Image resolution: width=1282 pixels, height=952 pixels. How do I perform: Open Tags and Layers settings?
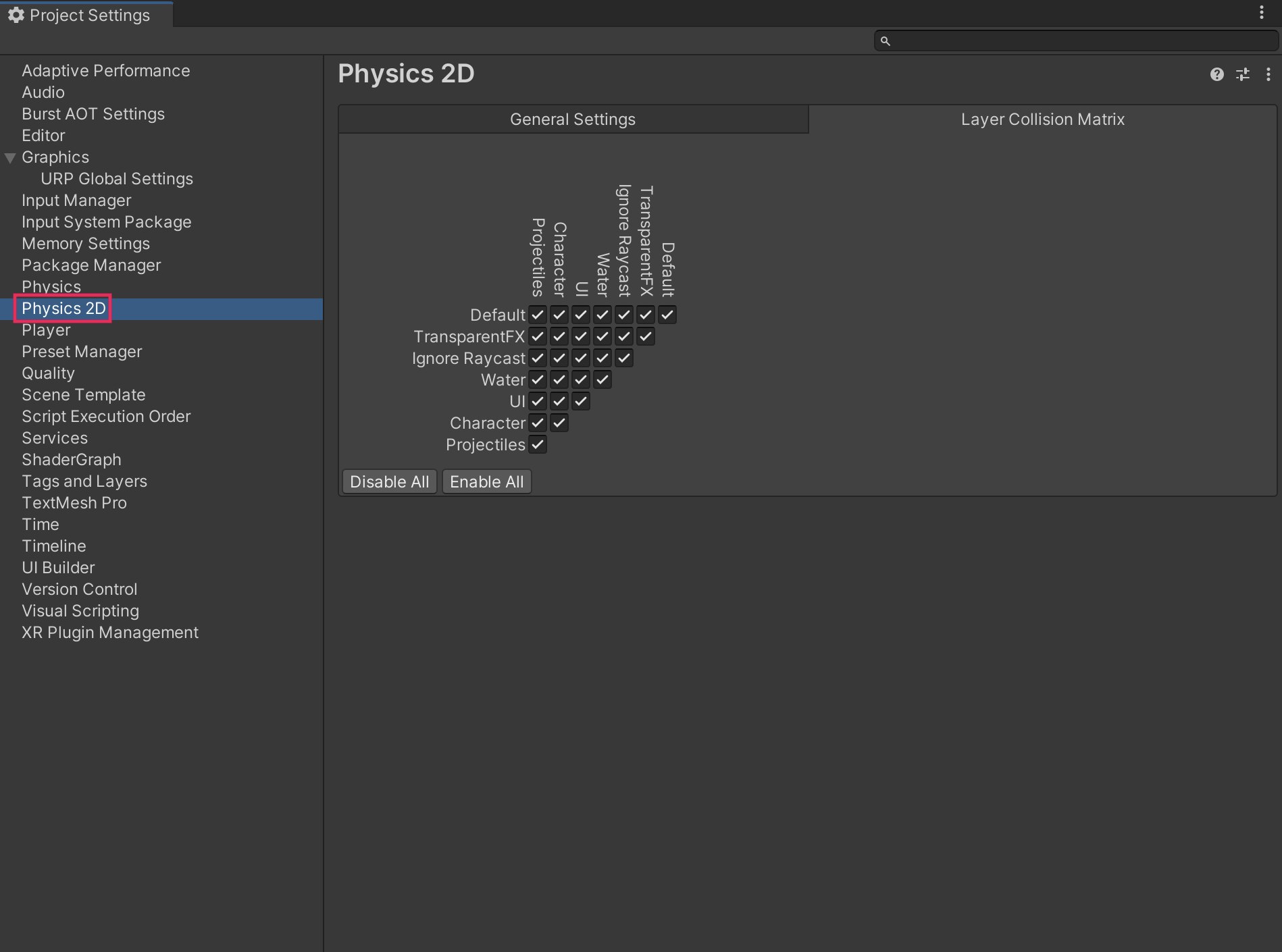(x=84, y=481)
